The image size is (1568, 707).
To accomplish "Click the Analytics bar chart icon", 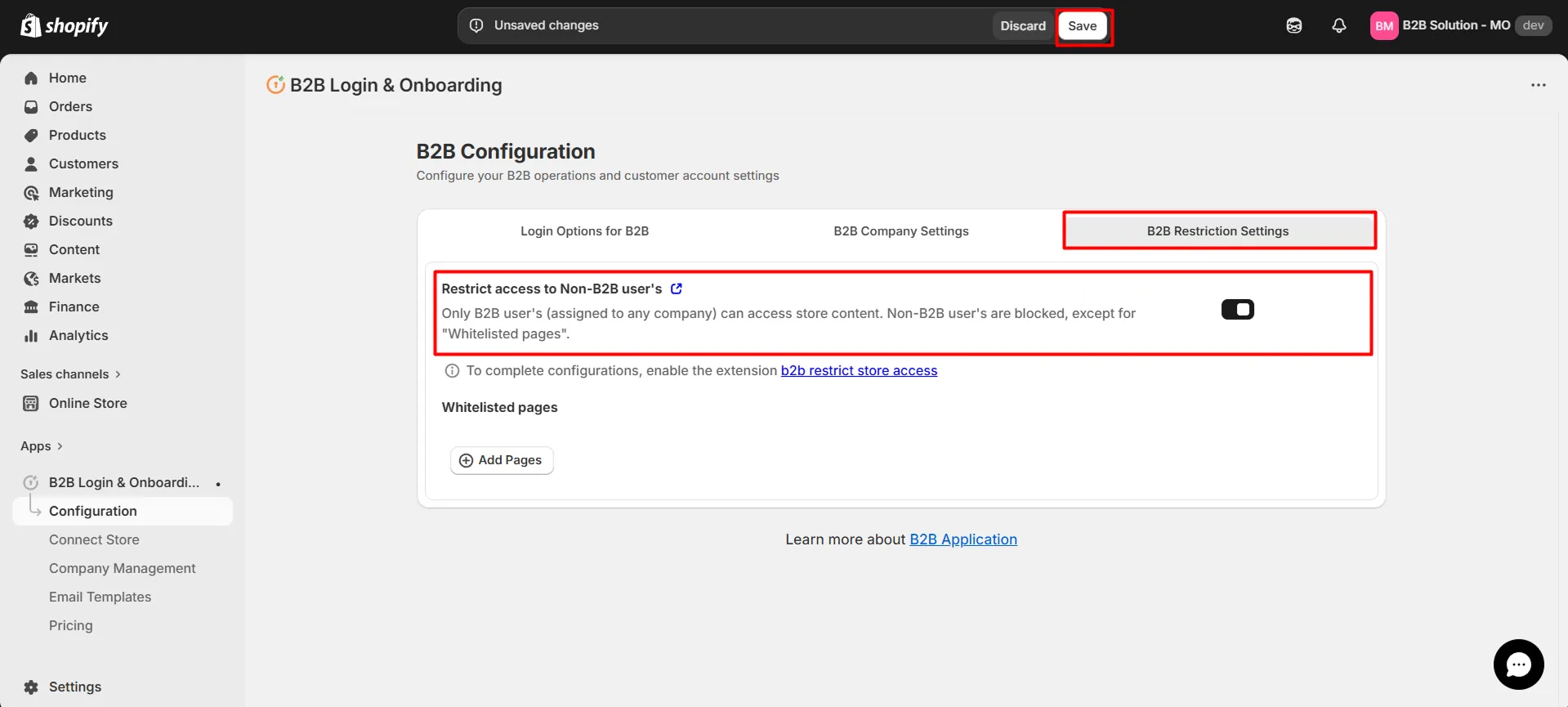I will [x=31, y=335].
